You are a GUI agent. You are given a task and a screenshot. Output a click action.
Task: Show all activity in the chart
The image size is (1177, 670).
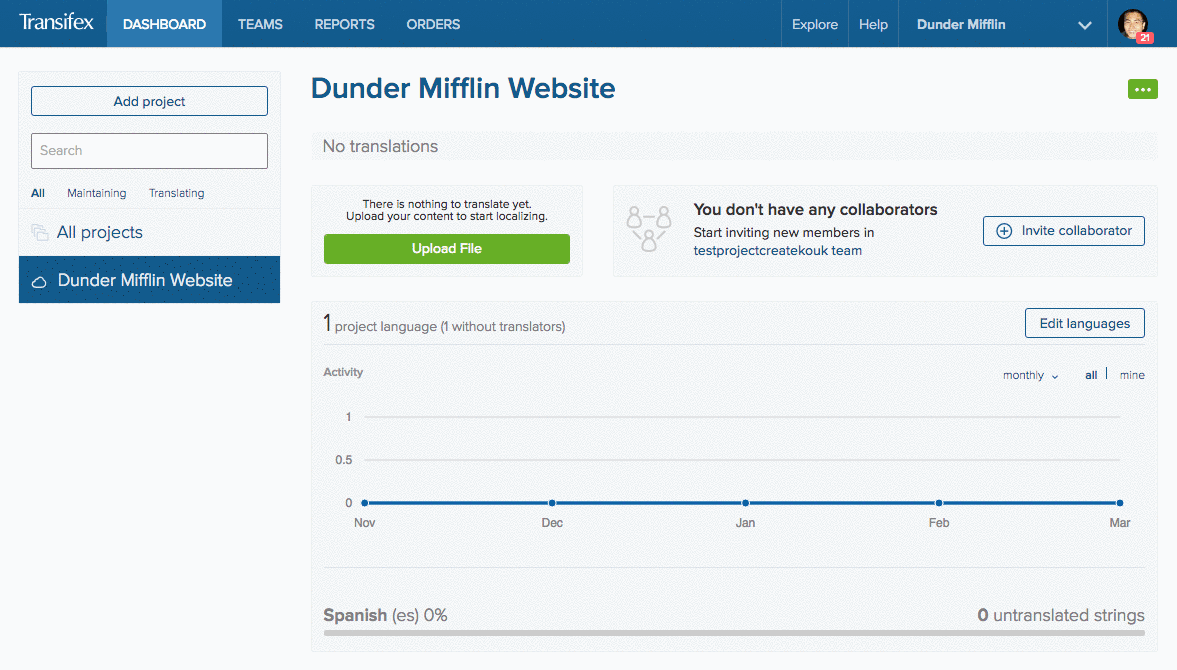[1091, 375]
